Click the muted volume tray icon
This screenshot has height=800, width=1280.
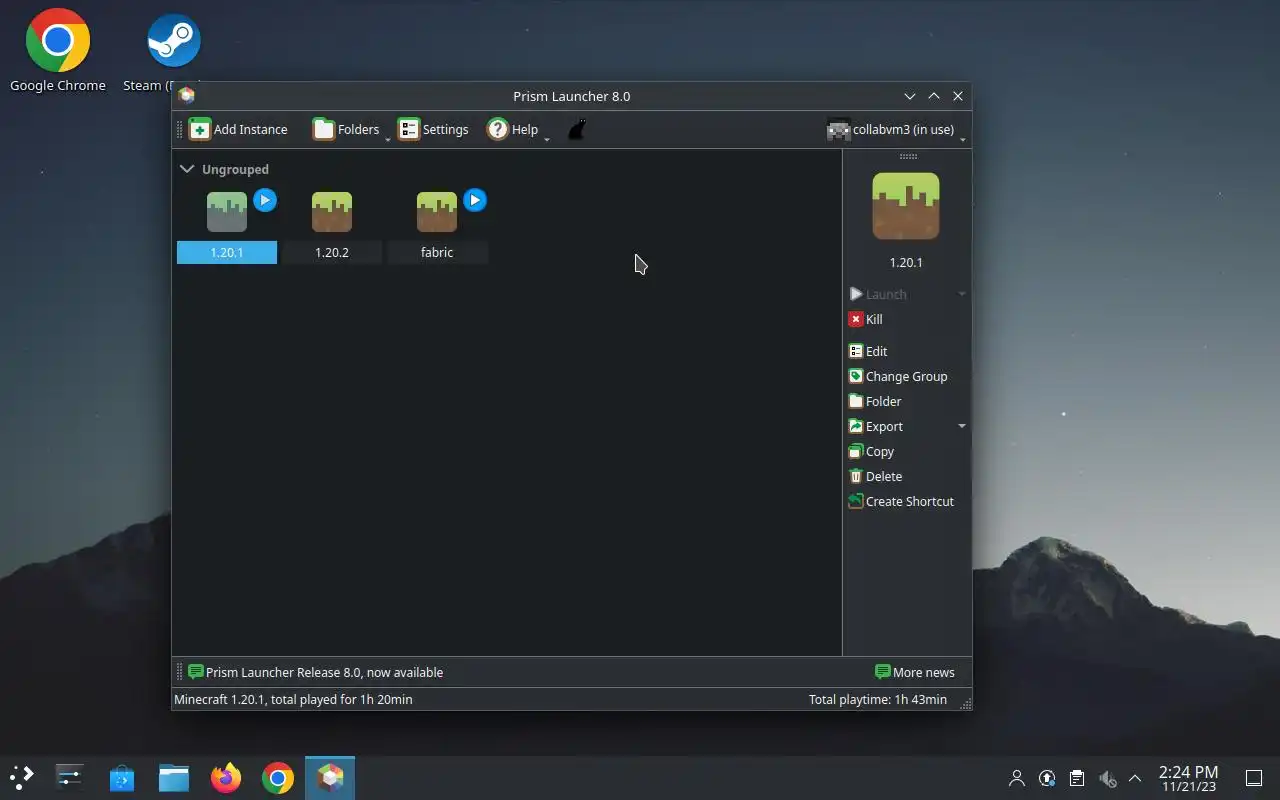tap(1107, 778)
